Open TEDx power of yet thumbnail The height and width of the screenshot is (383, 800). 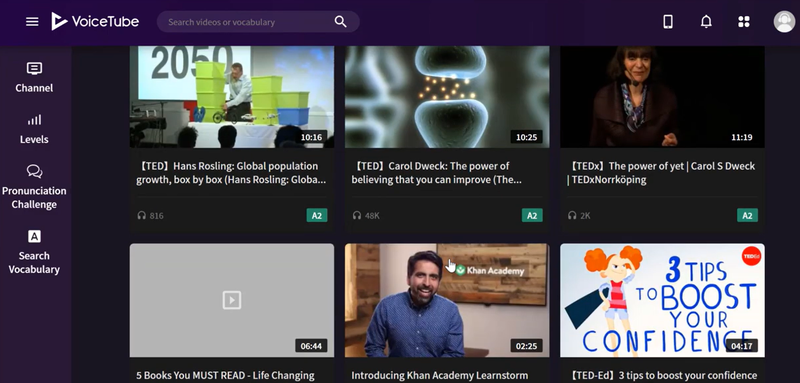click(x=662, y=97)
